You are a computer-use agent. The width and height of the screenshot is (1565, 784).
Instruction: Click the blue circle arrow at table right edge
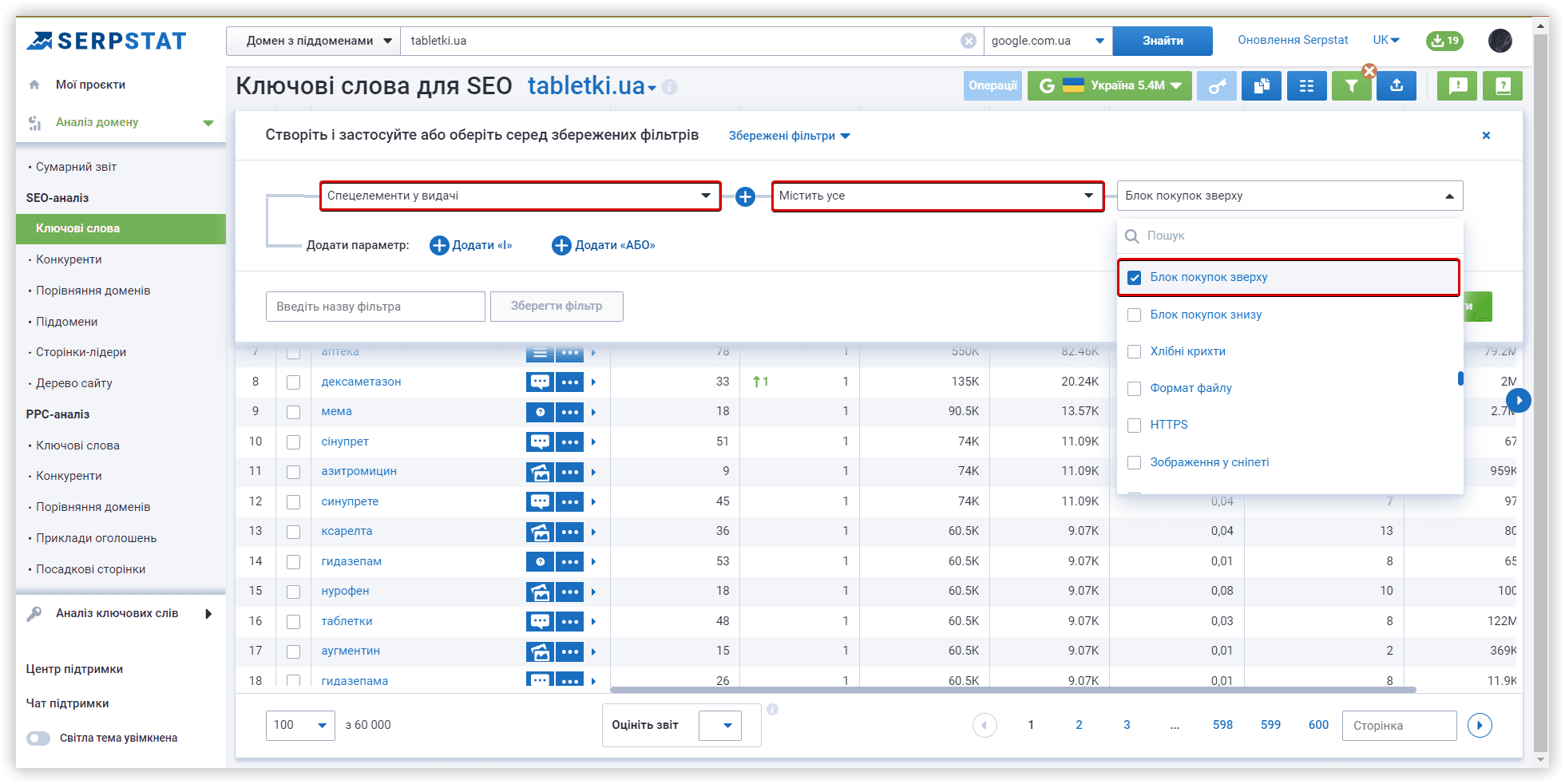[x=1518, y=400]
